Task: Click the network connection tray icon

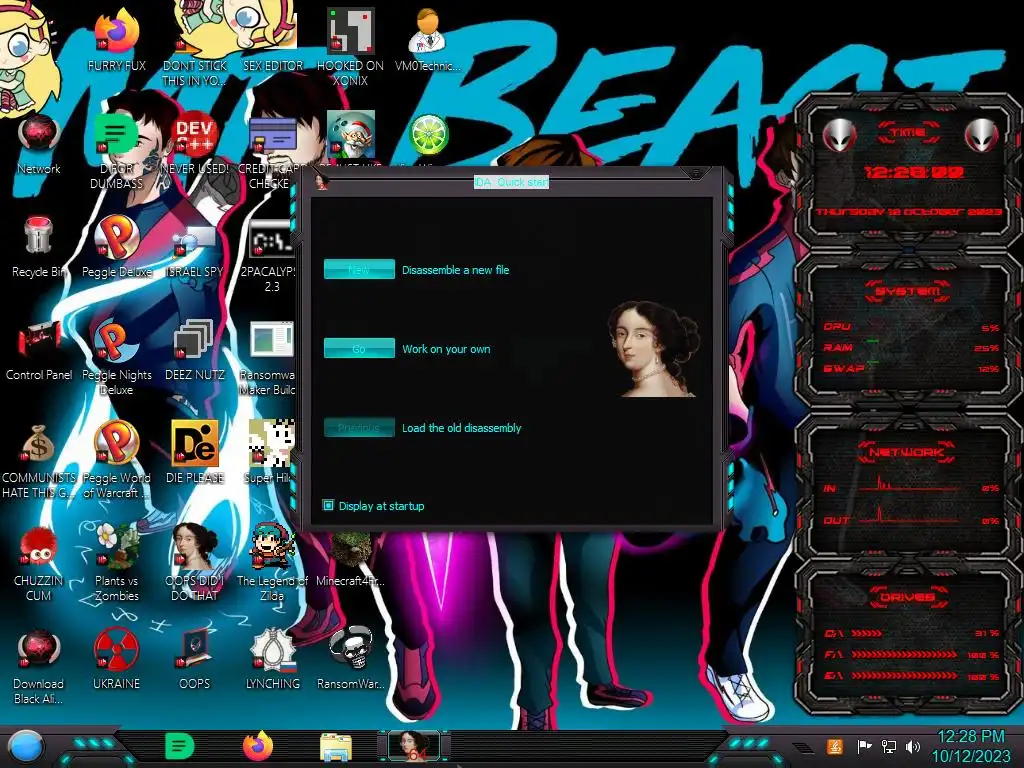Action: 889,746
